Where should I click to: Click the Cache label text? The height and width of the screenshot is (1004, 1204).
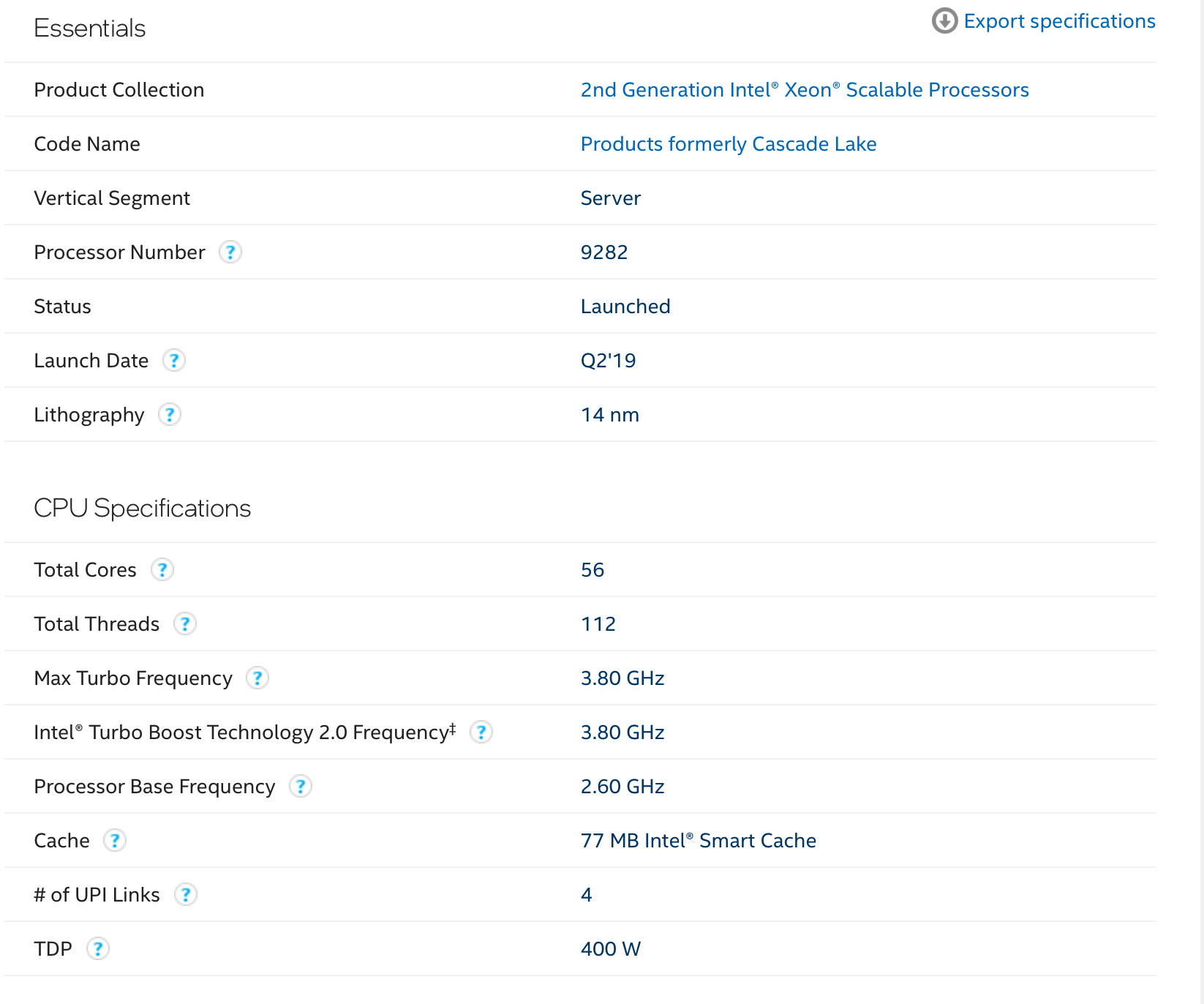click(62, 841)
